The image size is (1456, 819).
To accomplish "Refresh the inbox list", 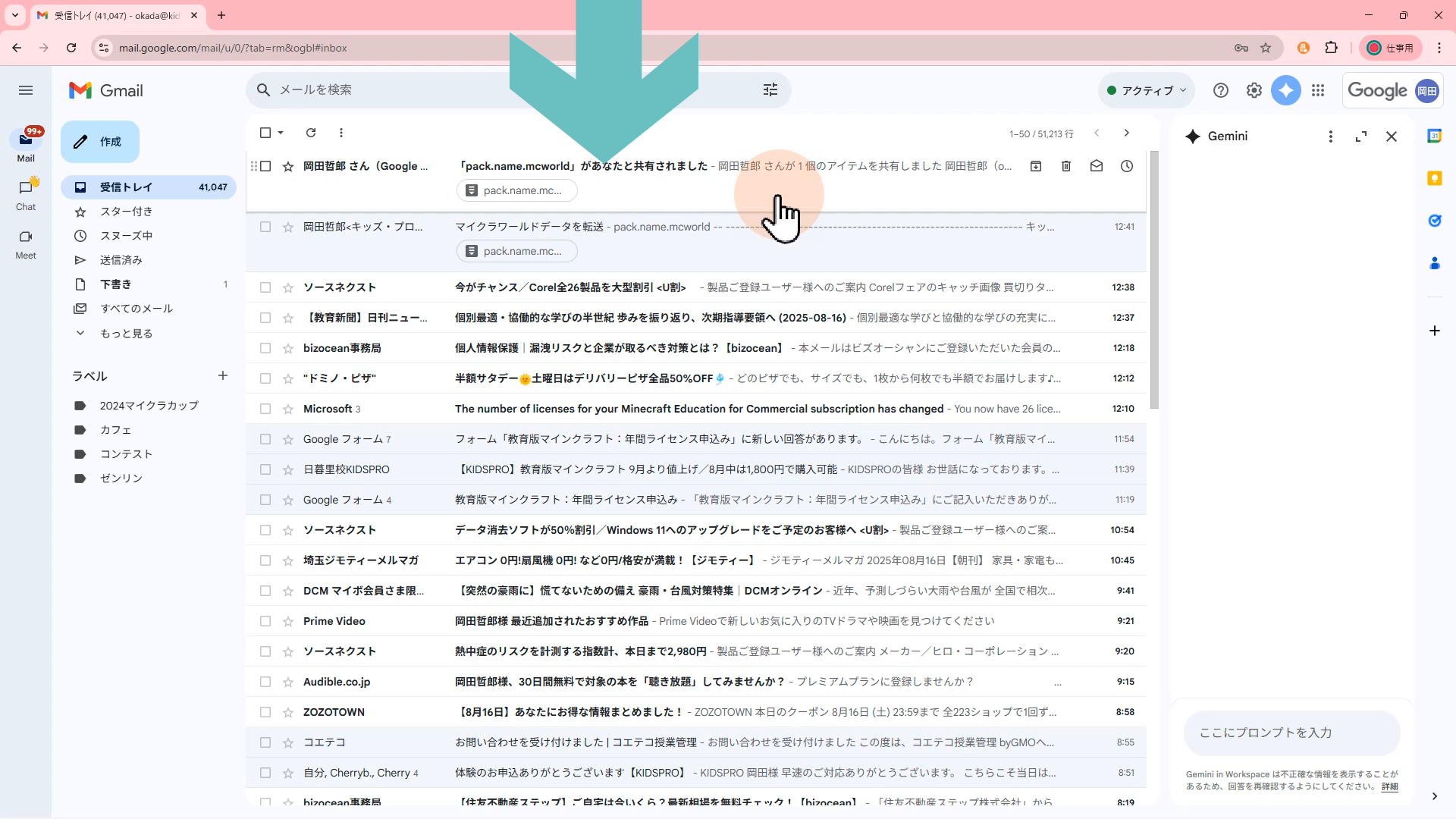I will pyautogui.click(x=311, y=133).
